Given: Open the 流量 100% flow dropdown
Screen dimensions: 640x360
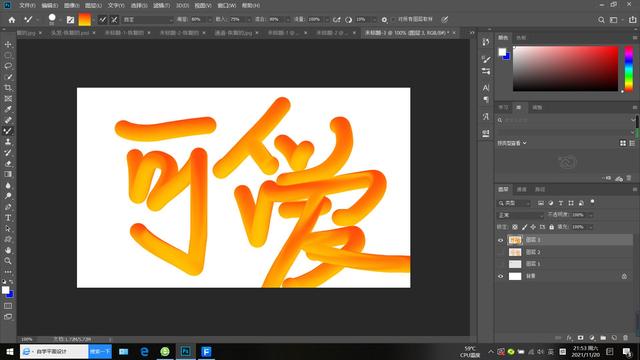Looking at the screenshot, I should tap(327, 20).
